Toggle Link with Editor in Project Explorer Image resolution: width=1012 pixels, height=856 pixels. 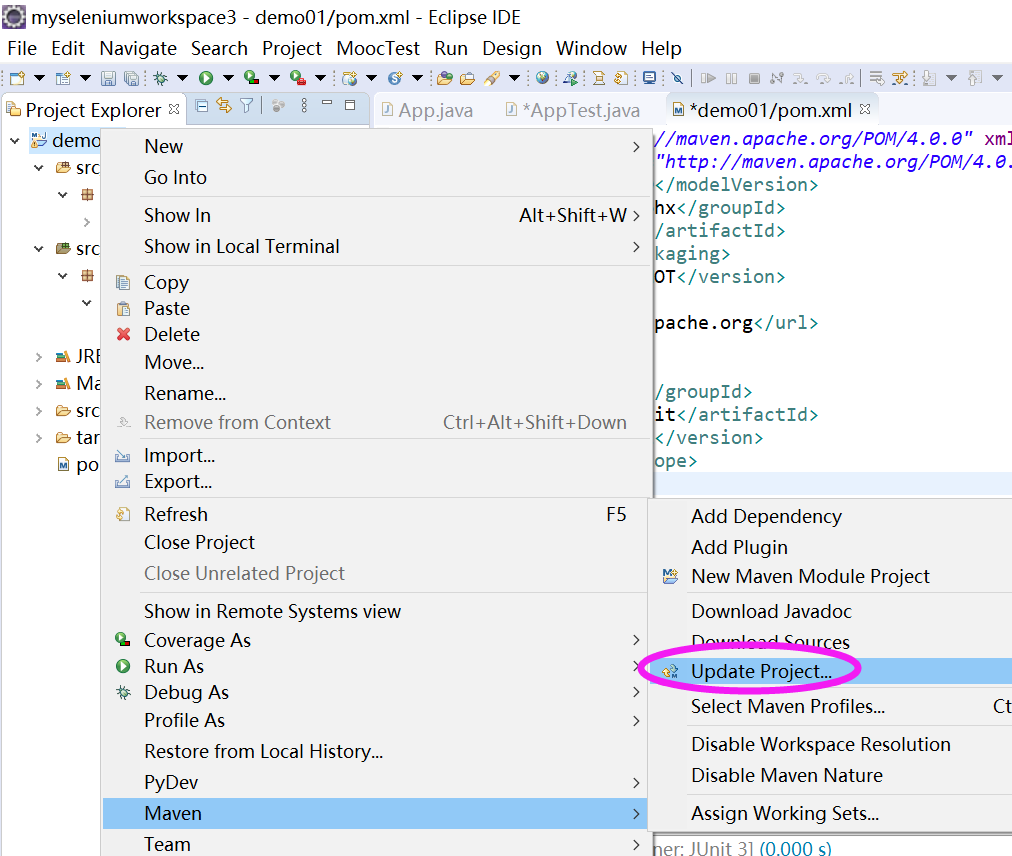[224, 105]
